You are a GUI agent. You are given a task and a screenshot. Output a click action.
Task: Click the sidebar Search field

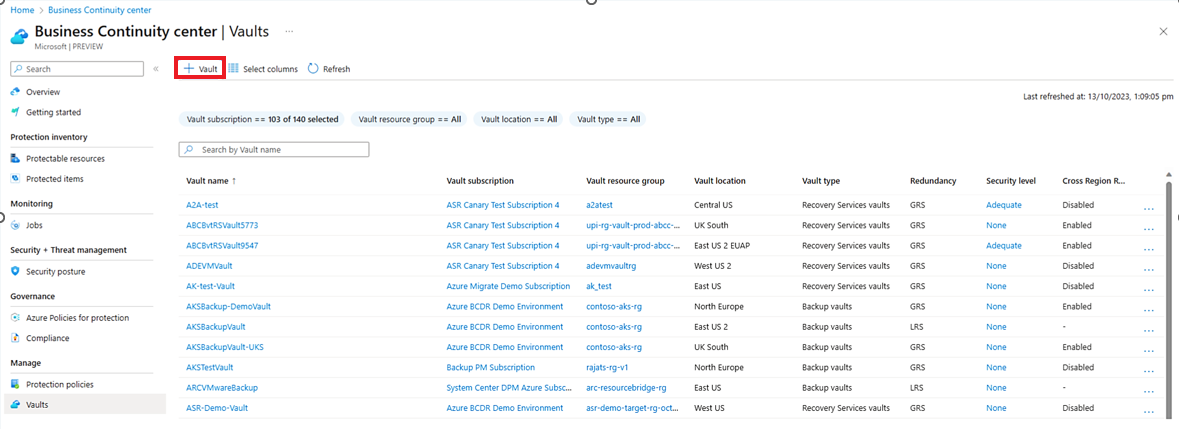pyautogui.click(x=77, y=68)
